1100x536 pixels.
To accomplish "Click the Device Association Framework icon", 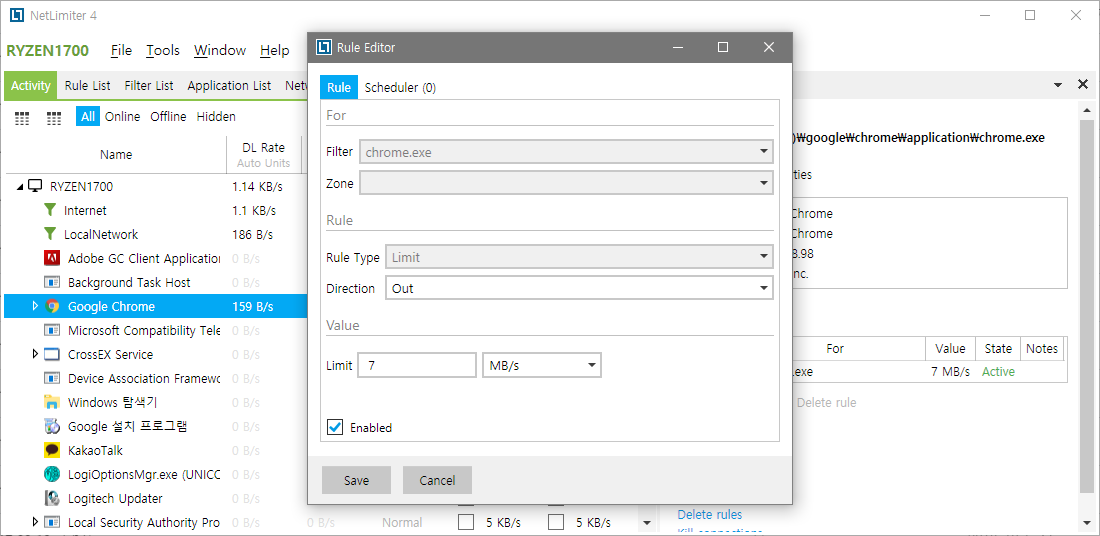I will click(x=52, y=378).
